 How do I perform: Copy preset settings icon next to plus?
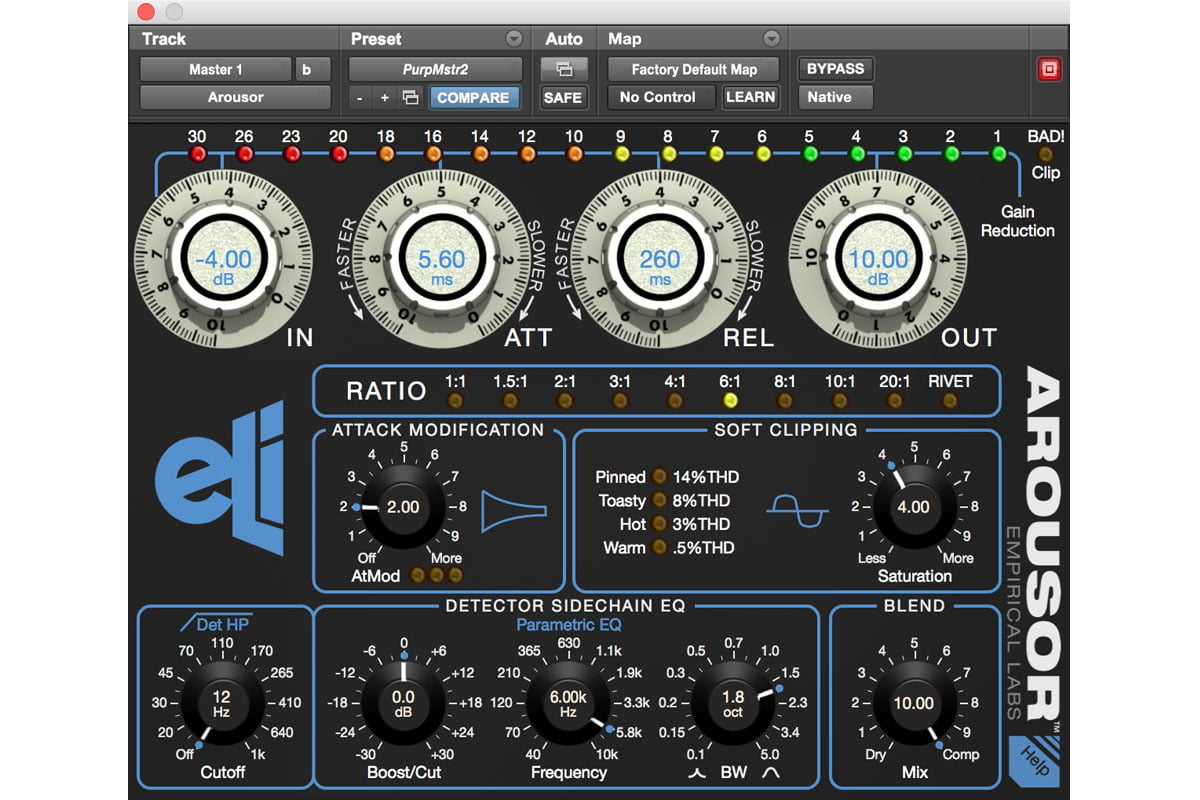point(410,98)
